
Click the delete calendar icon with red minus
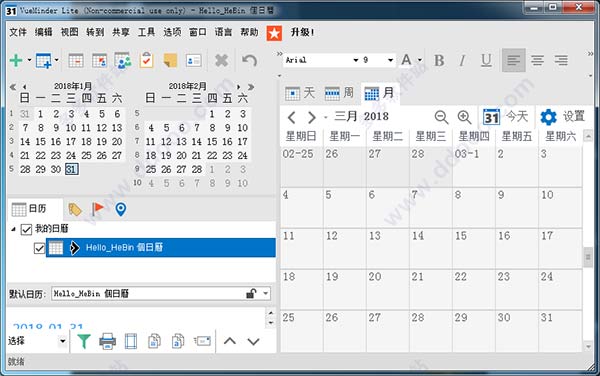click(76, 60)
